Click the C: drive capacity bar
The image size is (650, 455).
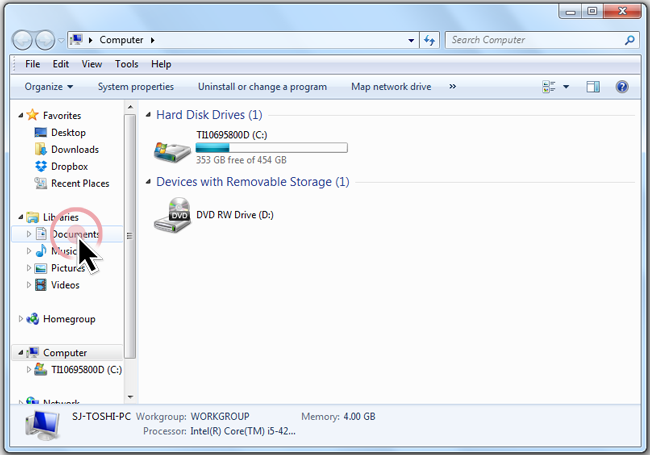click(x=272, y=148)
